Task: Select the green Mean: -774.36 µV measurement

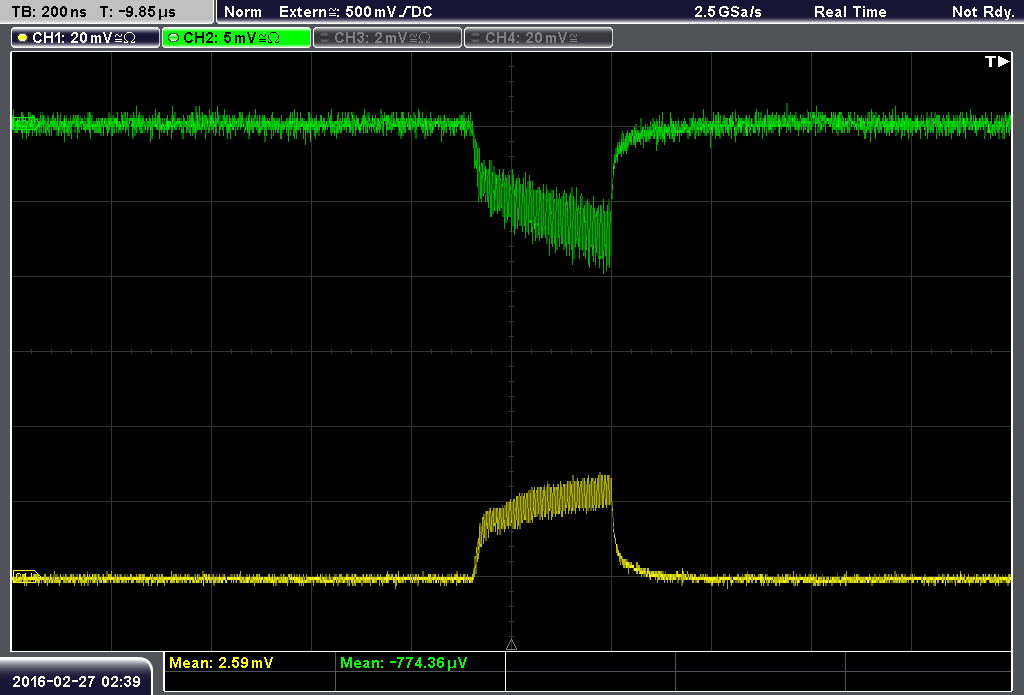Action: click(x=404, y=663)
